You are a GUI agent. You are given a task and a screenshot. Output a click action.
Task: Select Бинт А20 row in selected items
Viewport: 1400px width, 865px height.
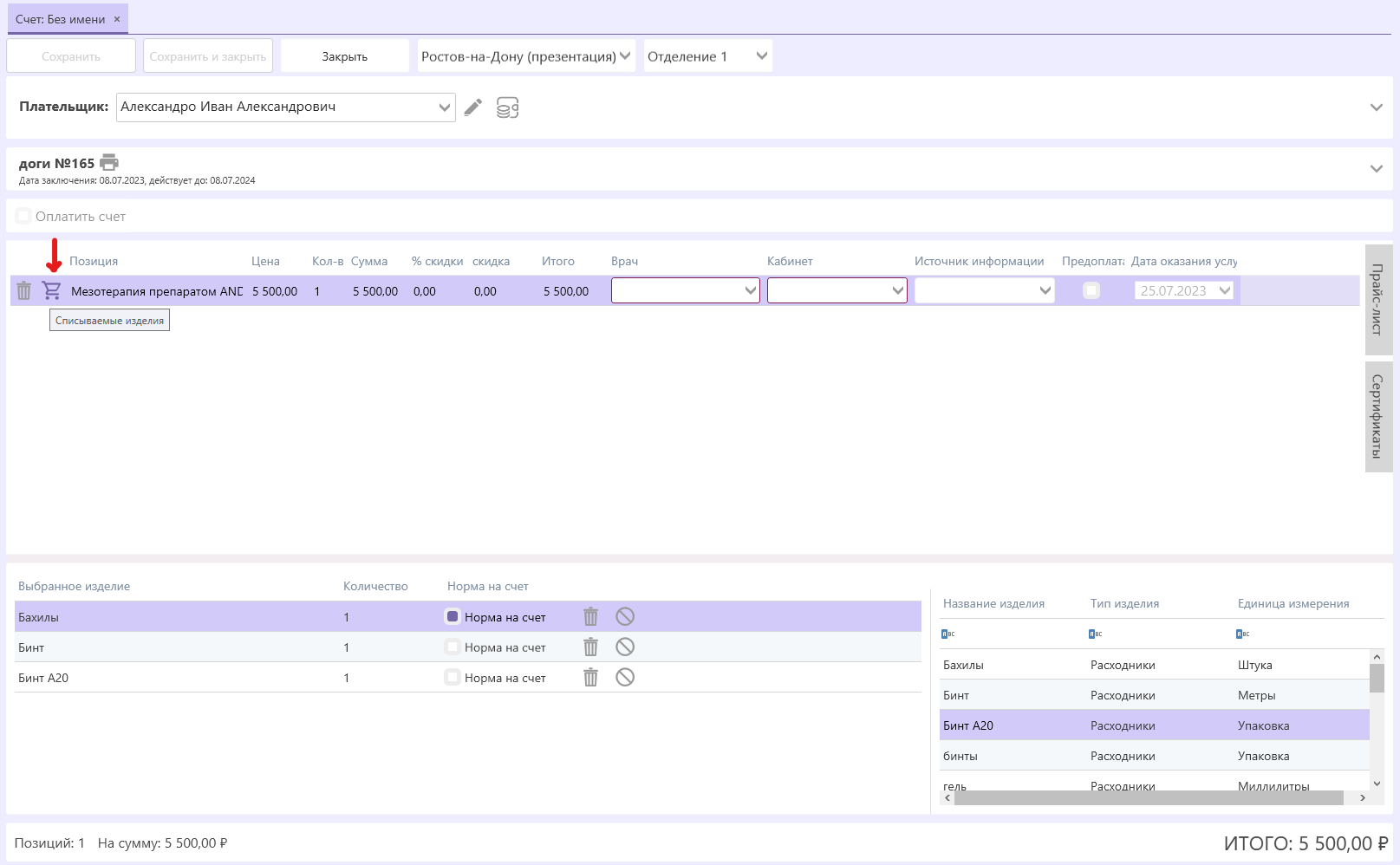click(468, 678)
